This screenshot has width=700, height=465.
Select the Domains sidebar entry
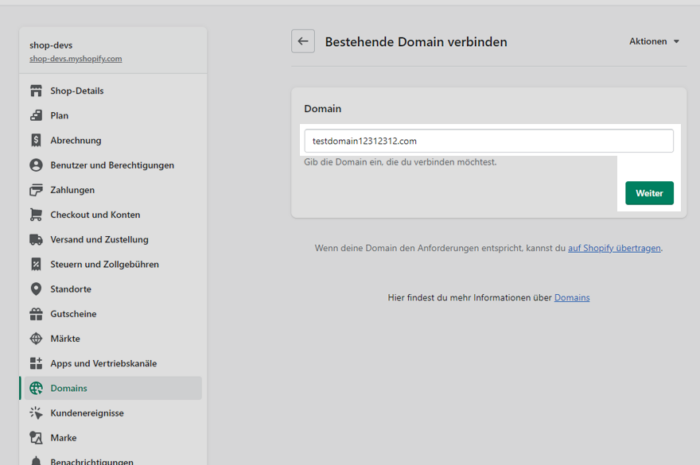click(x=113, y=388)
